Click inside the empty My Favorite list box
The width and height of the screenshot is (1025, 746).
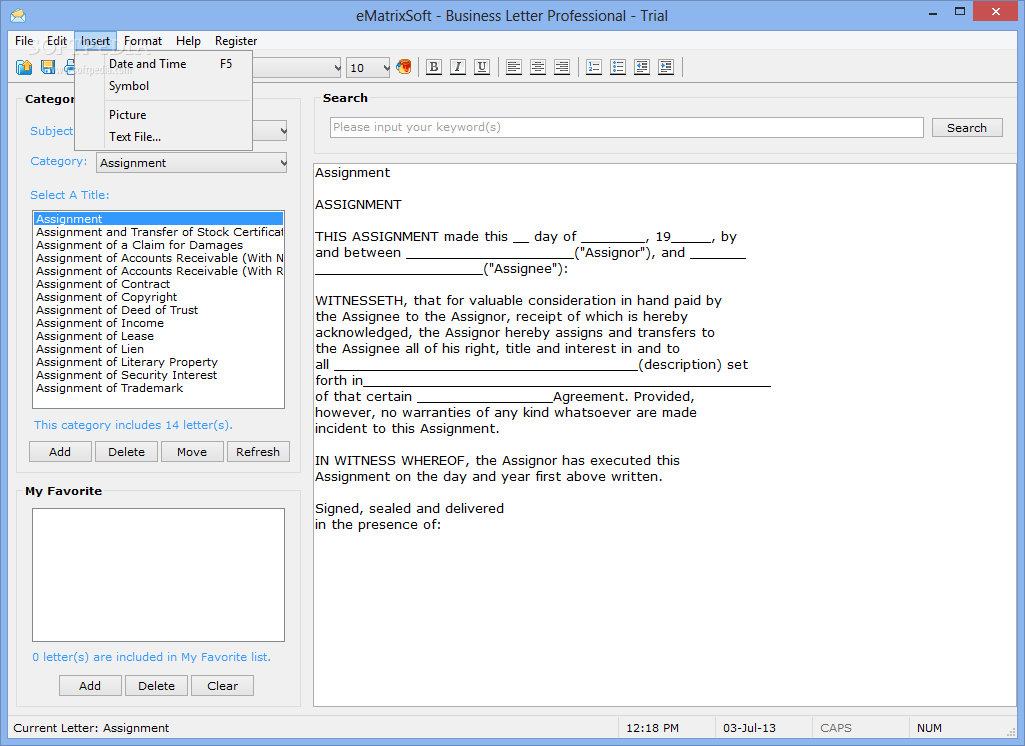[158, 575]
